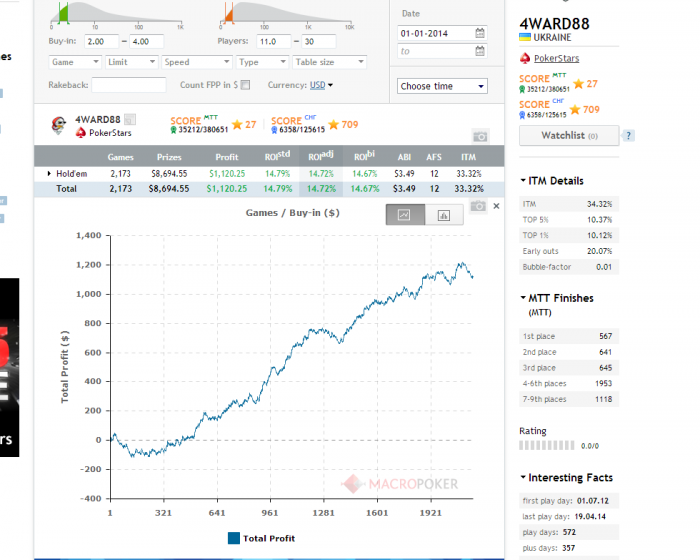Image resolution: width=700 pixels, height=560 pixels.
Task: Check the Count FPP in $ checkbox
Action: [x=245, y=85]
